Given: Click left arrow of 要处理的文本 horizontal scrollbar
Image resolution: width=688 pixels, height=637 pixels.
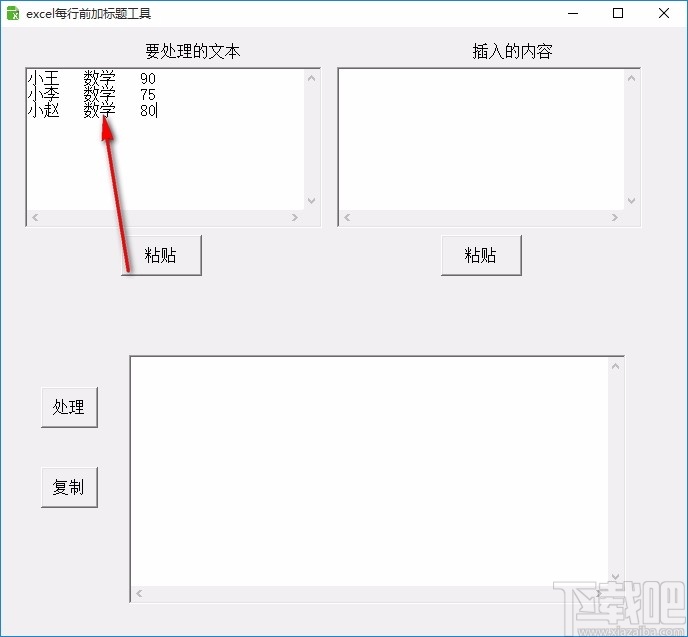Looking at the screenshot, I should point(35,217).
